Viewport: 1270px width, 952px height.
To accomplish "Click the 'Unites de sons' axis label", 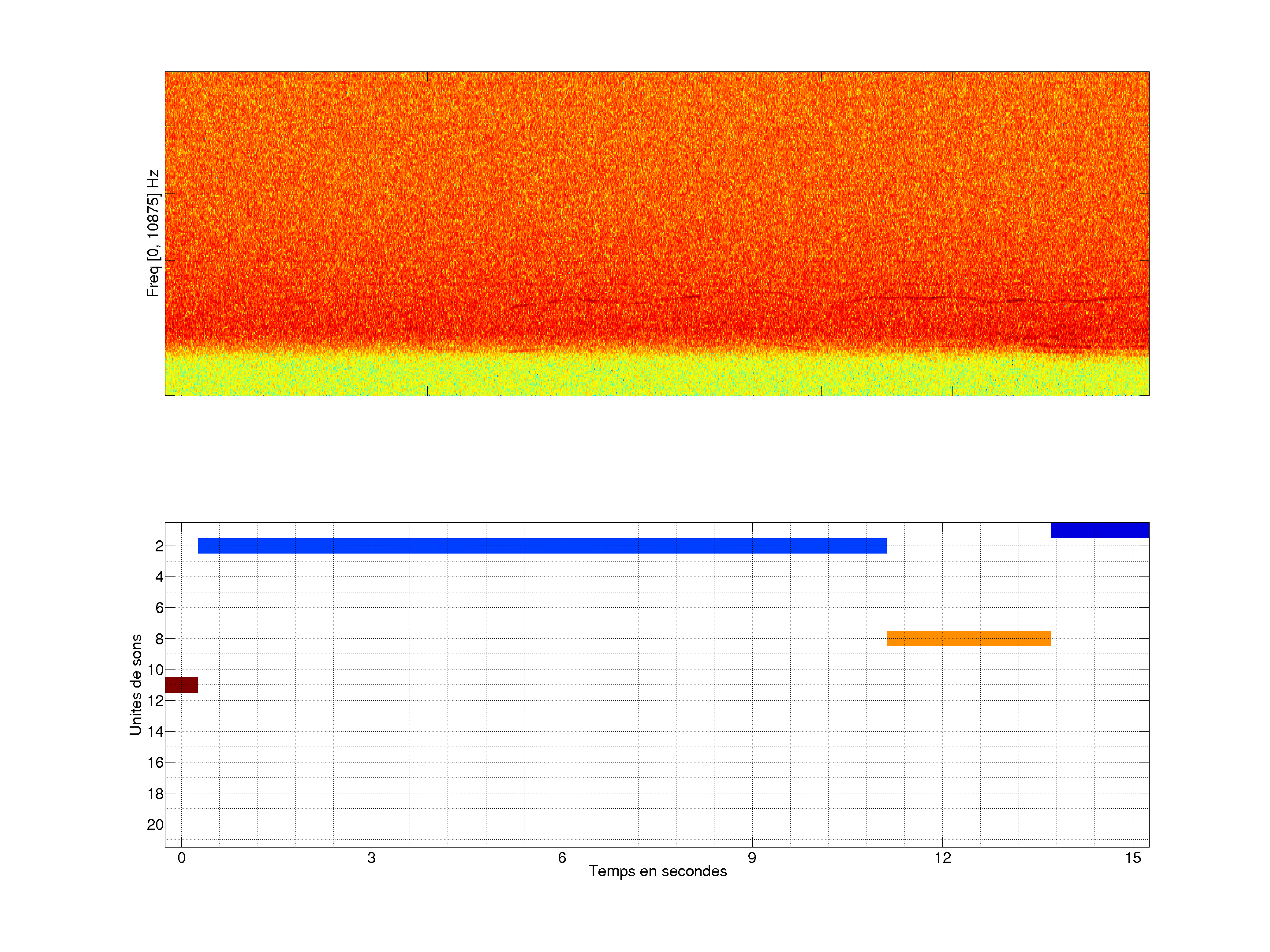I will (135, 684).
